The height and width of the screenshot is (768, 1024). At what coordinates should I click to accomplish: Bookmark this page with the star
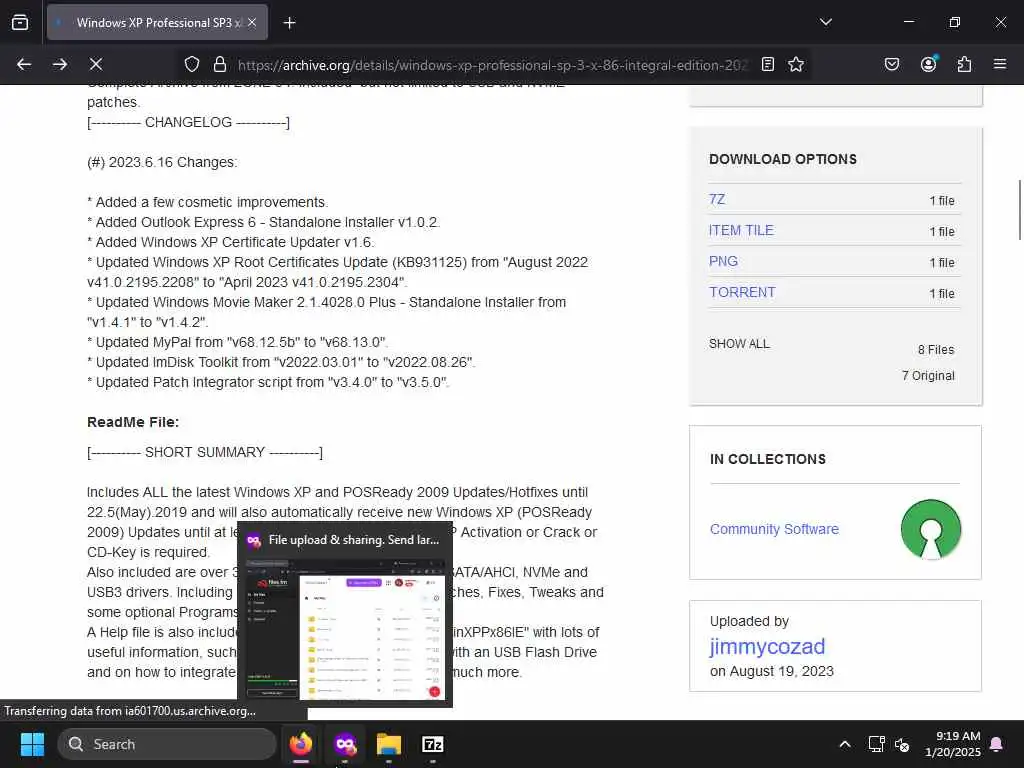(795, 64)
